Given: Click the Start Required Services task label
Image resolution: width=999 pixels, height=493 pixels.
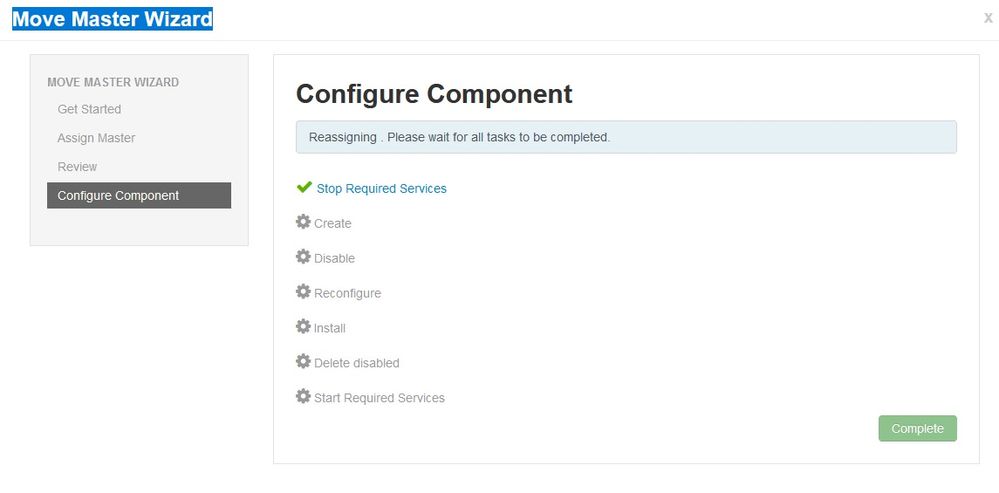Looking at the screenshot, I should tap(379, 398).
